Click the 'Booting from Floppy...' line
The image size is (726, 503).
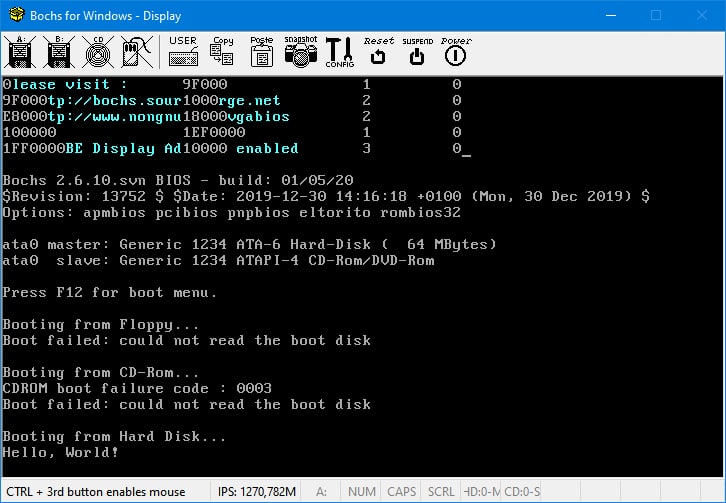(x=100, y=324)
